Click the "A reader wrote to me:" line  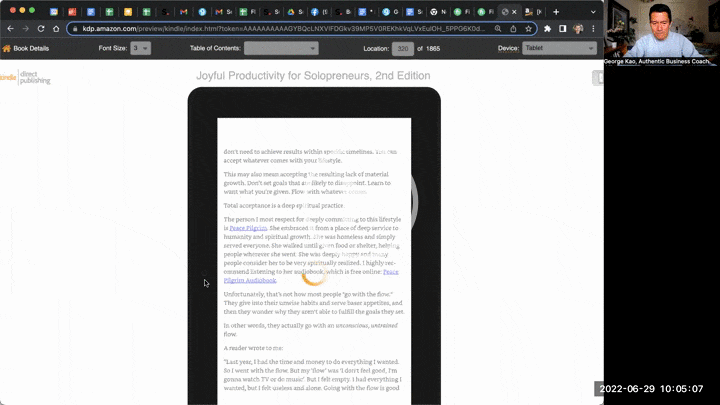[x=253, y=348]
